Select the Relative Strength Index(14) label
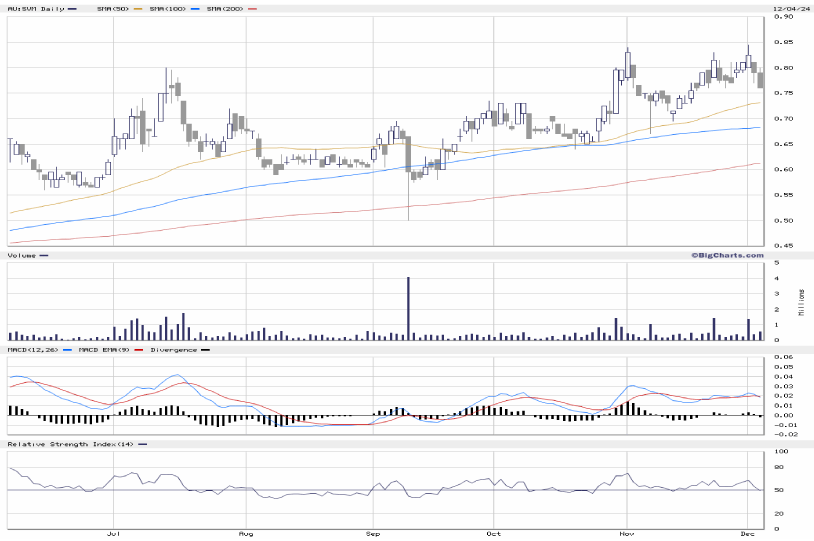The width and height of the screenshot is (814, 541). pos(70,443)
